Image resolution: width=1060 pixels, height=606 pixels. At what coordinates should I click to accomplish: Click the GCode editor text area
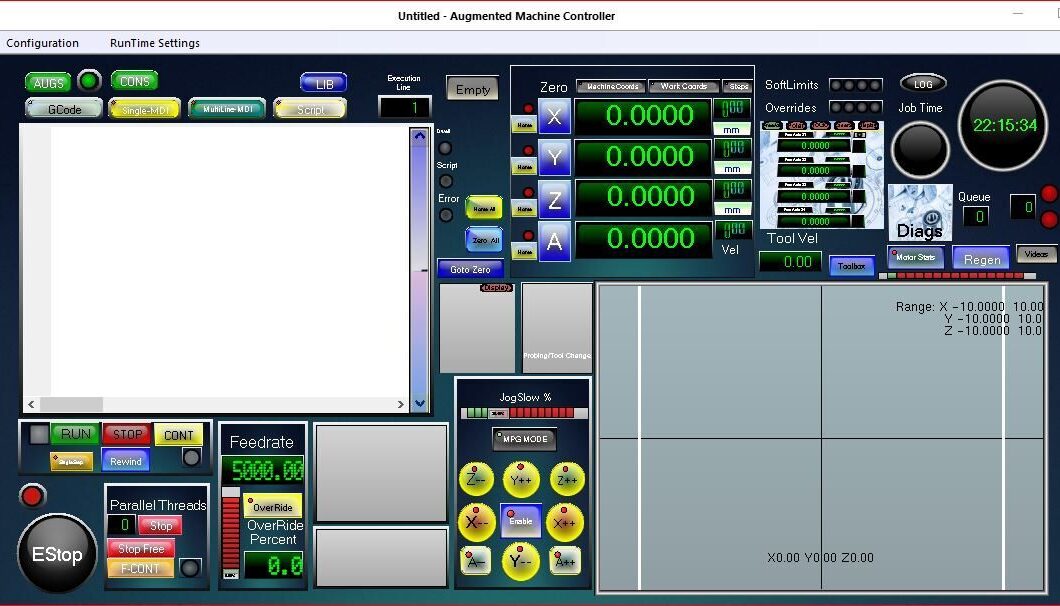point(228,260)
